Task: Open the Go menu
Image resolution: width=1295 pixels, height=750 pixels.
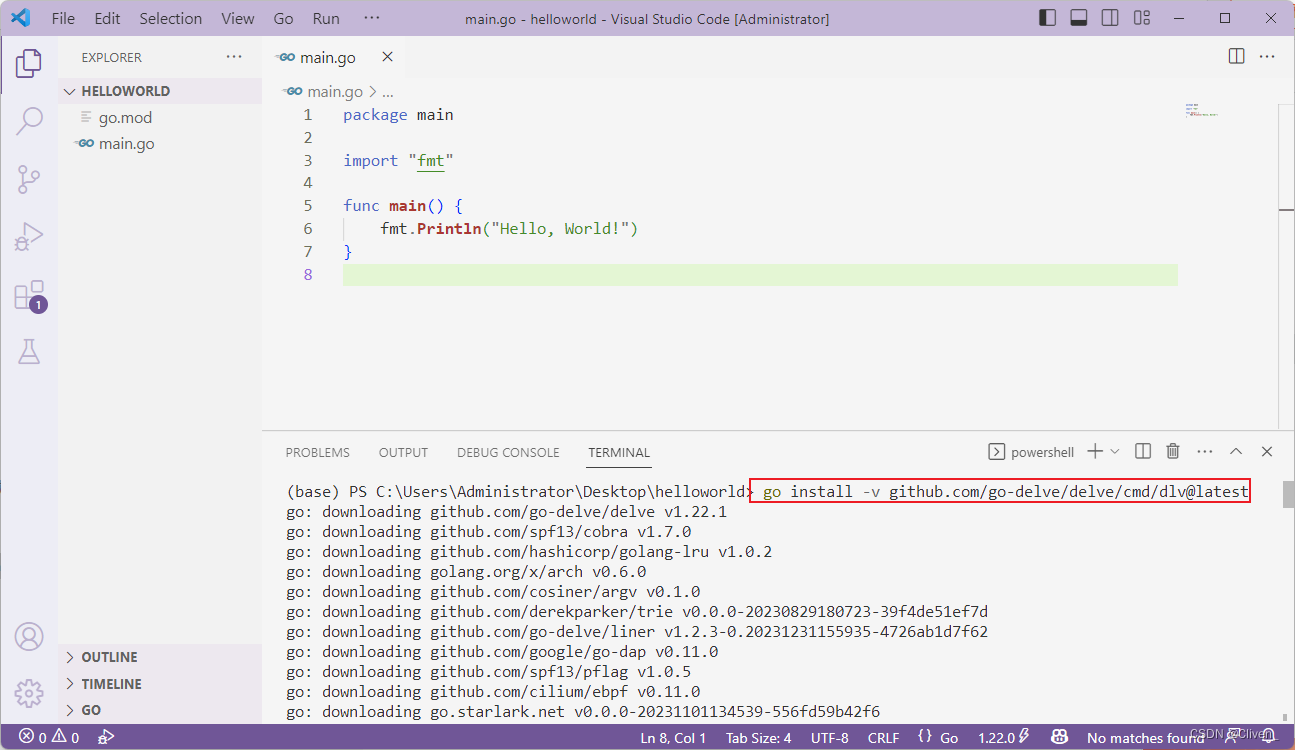Action: coord(284,18)
